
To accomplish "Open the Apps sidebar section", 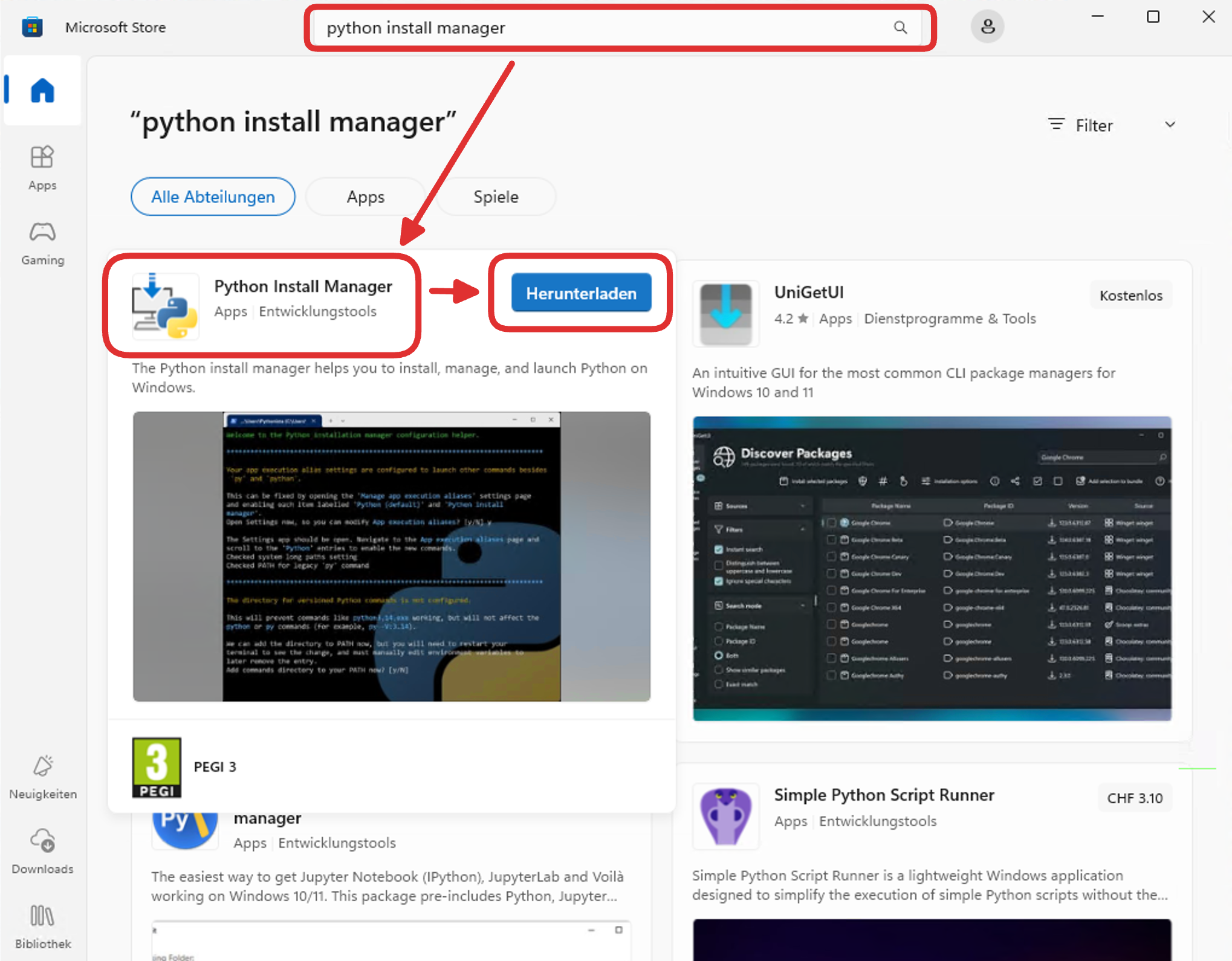I will (x=42, y=167).
